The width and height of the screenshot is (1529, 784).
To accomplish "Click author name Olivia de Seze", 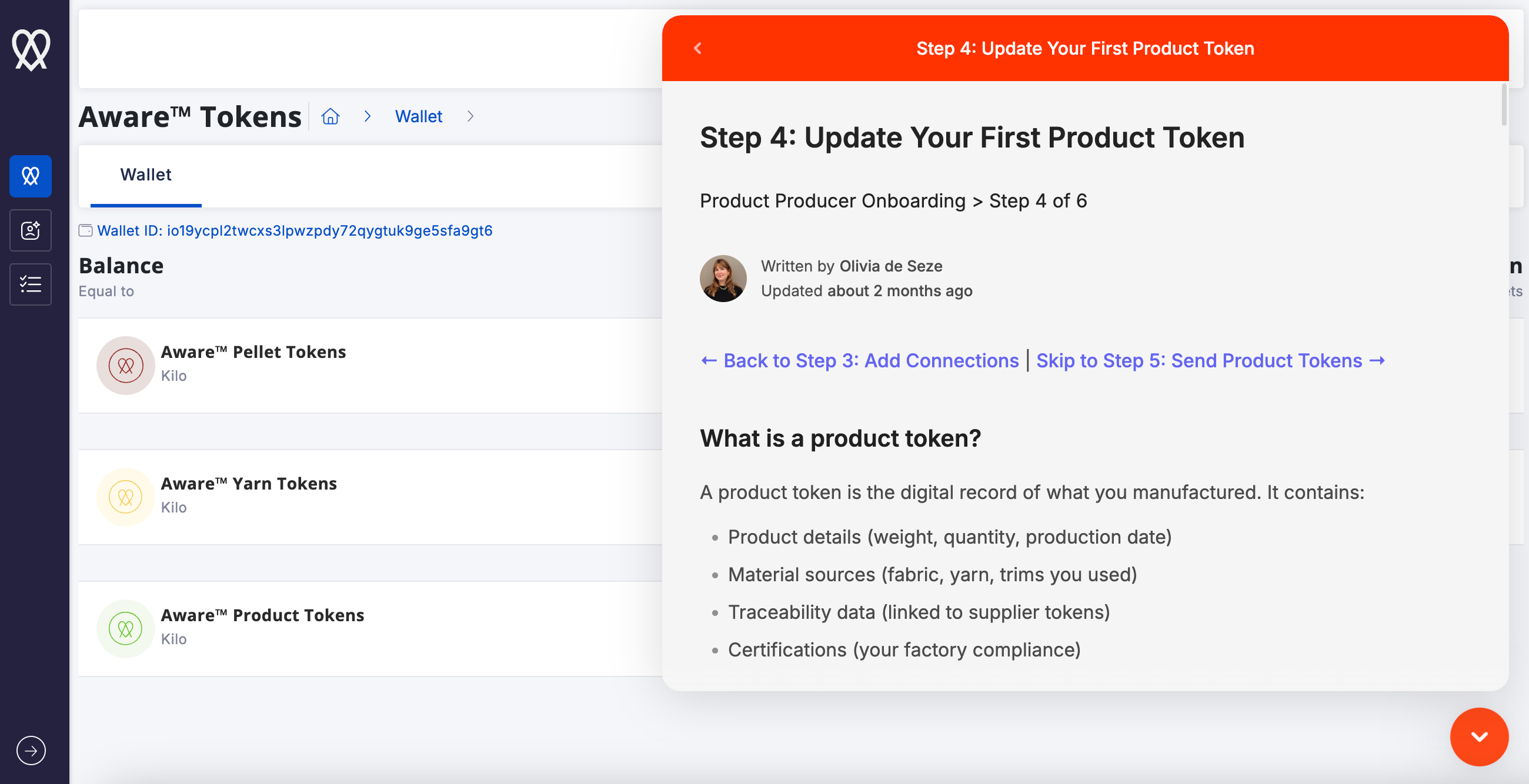I will (890, 266).
